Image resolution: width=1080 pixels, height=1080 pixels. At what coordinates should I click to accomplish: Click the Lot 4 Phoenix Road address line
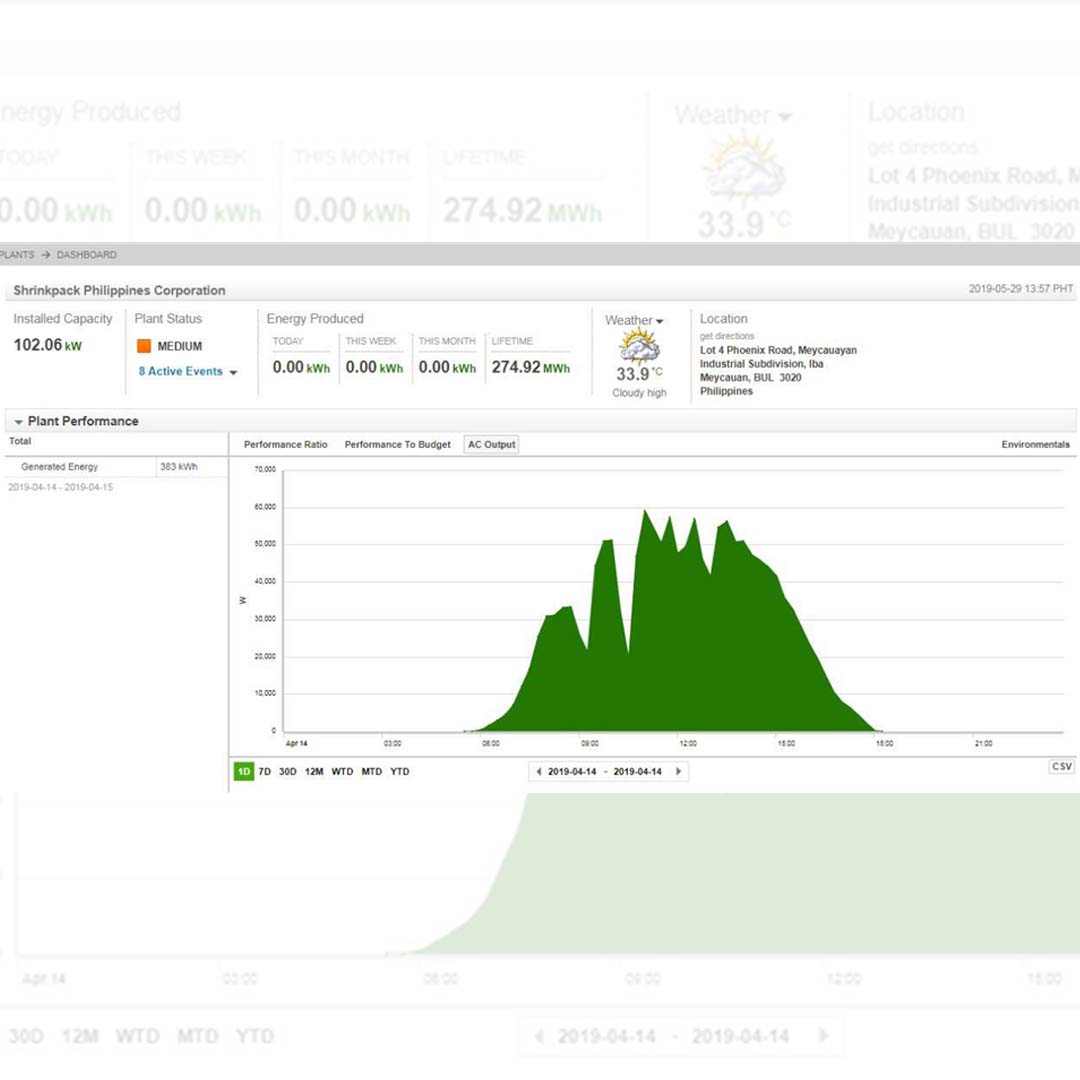[x=778, y=350]
